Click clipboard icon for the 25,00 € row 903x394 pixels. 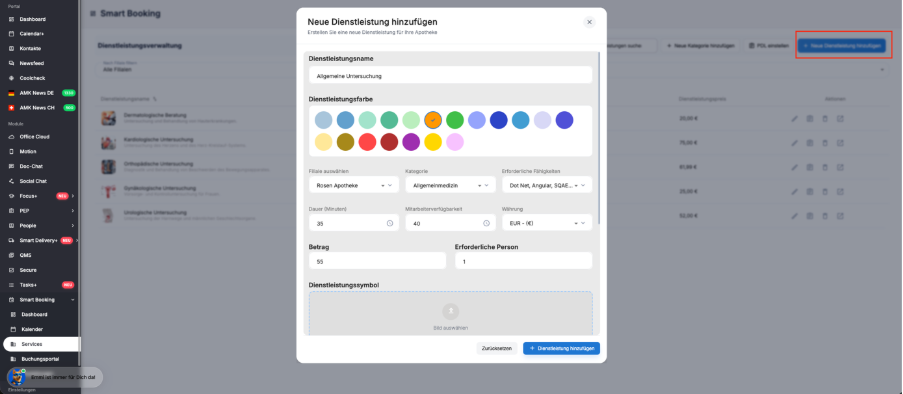[x=809, y=191]
